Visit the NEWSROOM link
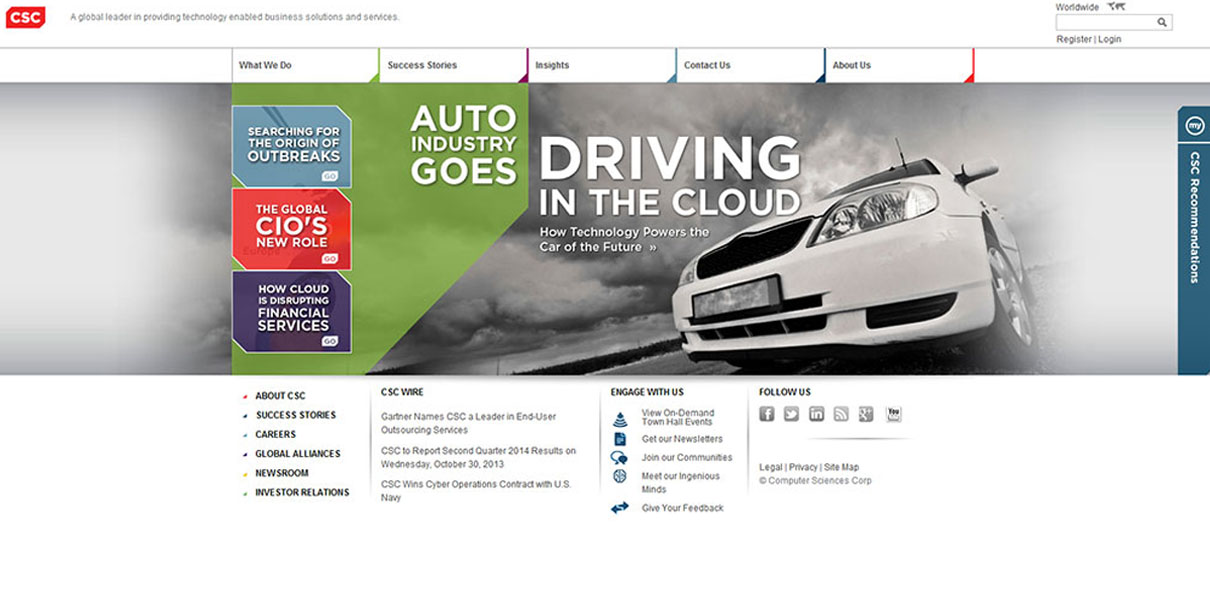Screen dimensions: 1210x600 coord(282,473)
